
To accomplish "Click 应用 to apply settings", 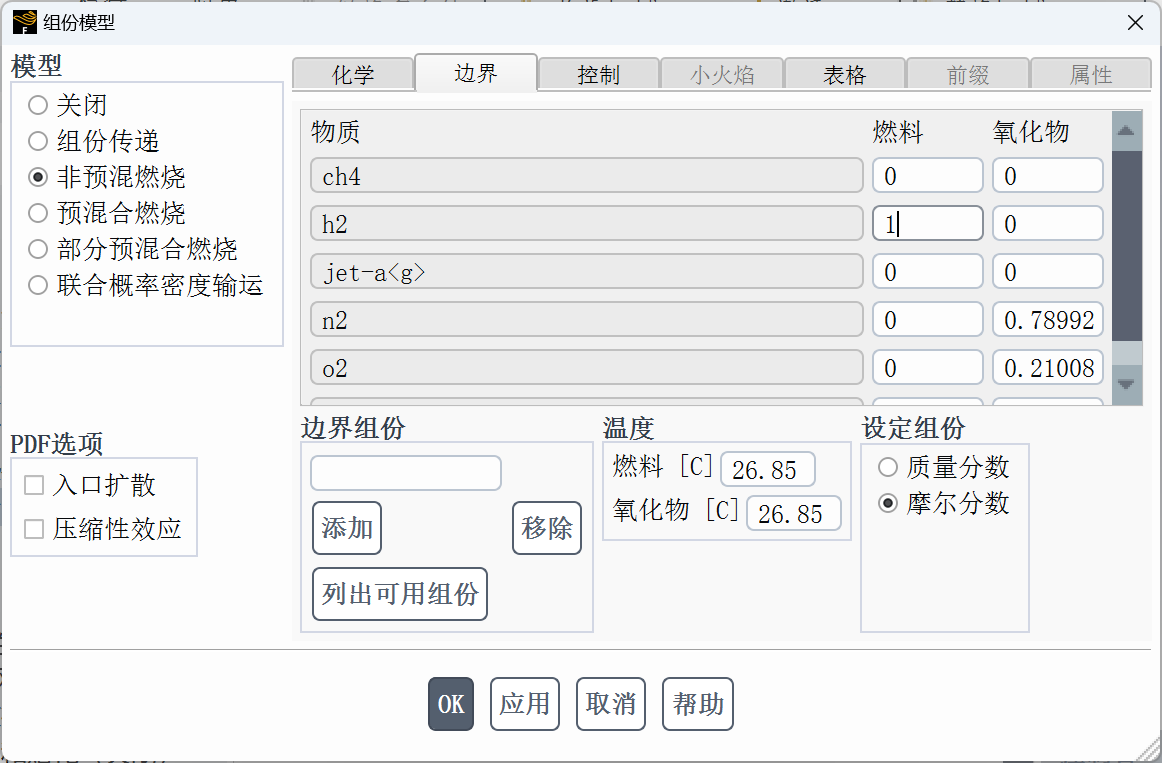I will pyautogui.click(x=525, y=704).
